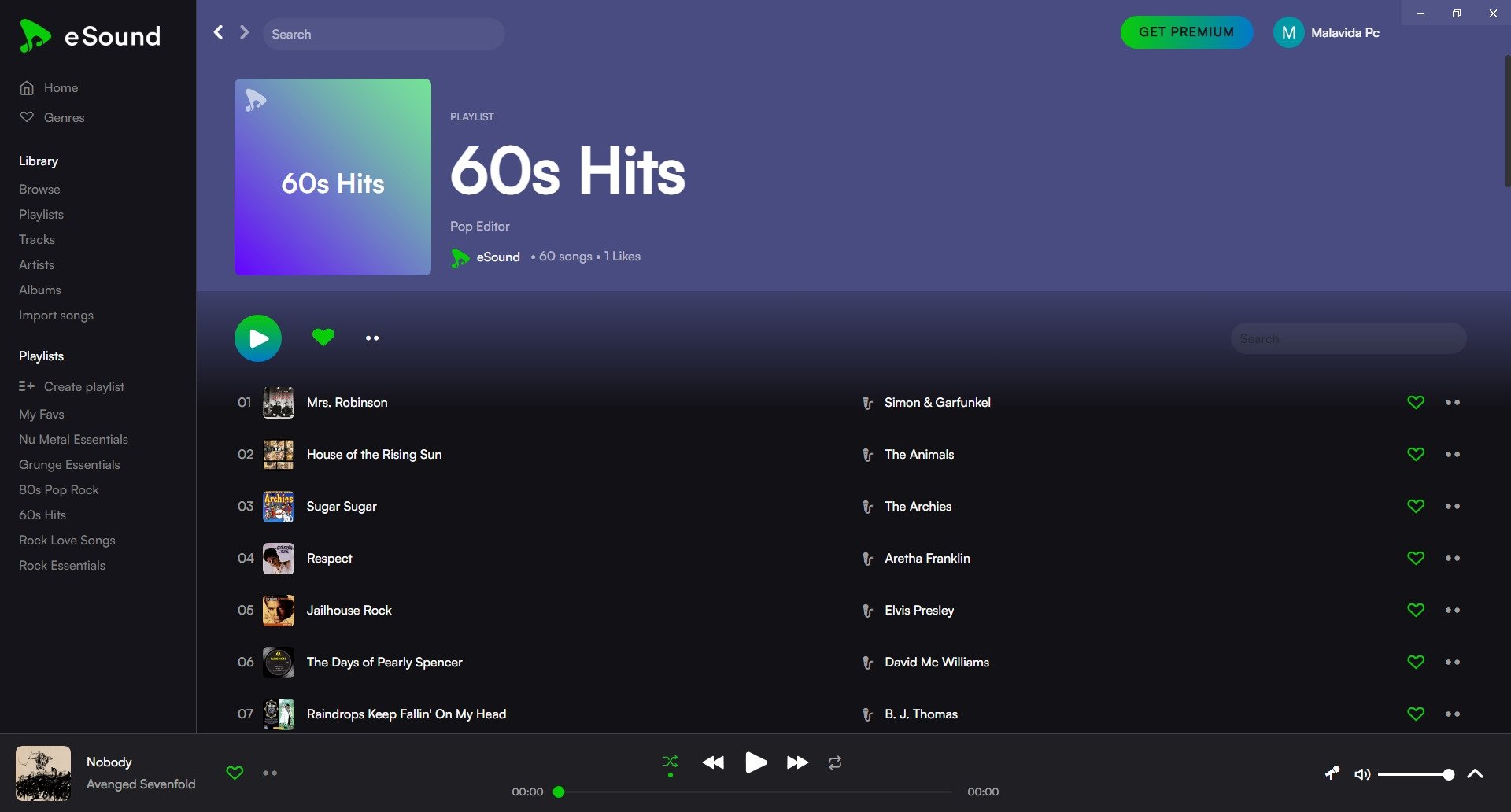Image resolution: width=1511 pixels, height=812 pixels.
Task: Open the 80s Pop Rock playlist
Action: point(59,489)
